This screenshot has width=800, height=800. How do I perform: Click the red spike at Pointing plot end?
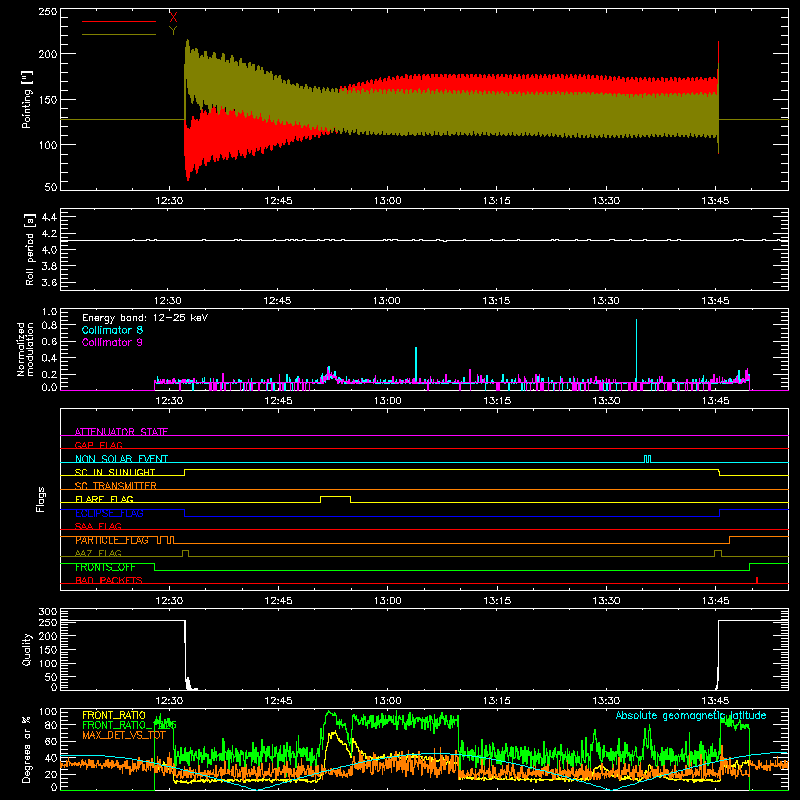(x=718, y=54)
